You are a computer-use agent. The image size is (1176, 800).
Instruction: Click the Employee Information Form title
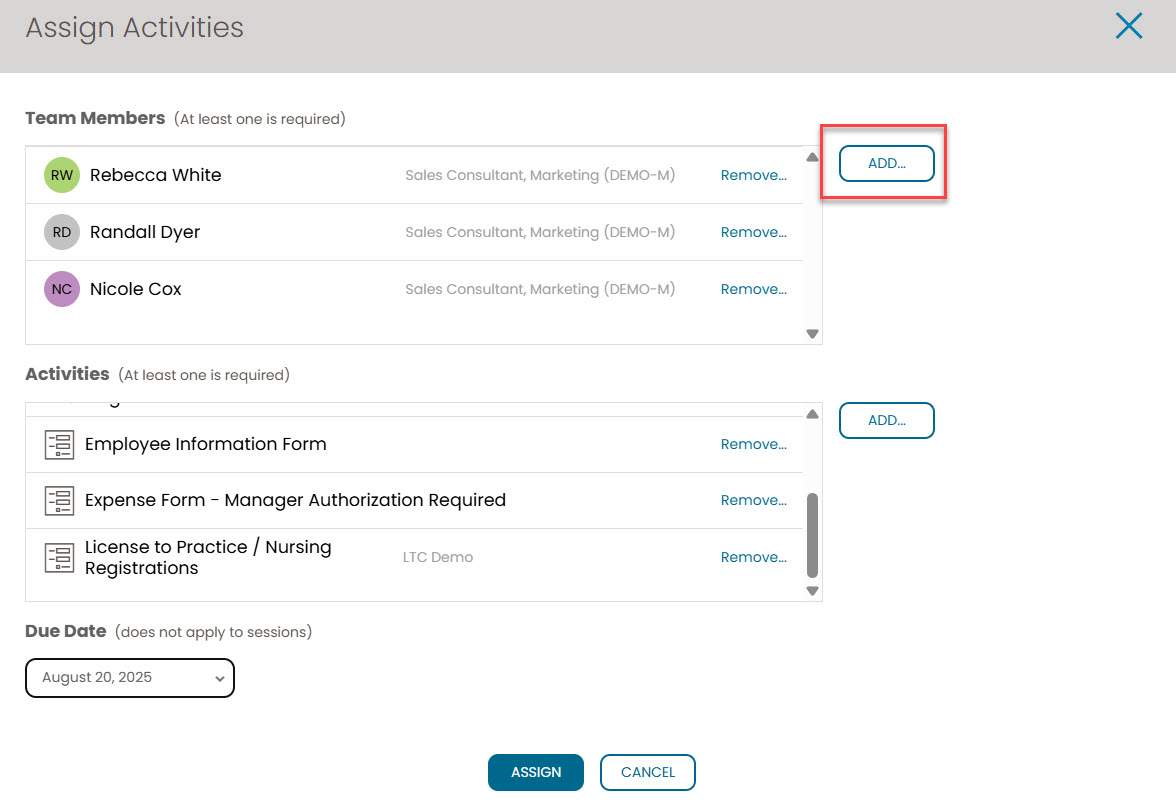click(x=206, y=445)
